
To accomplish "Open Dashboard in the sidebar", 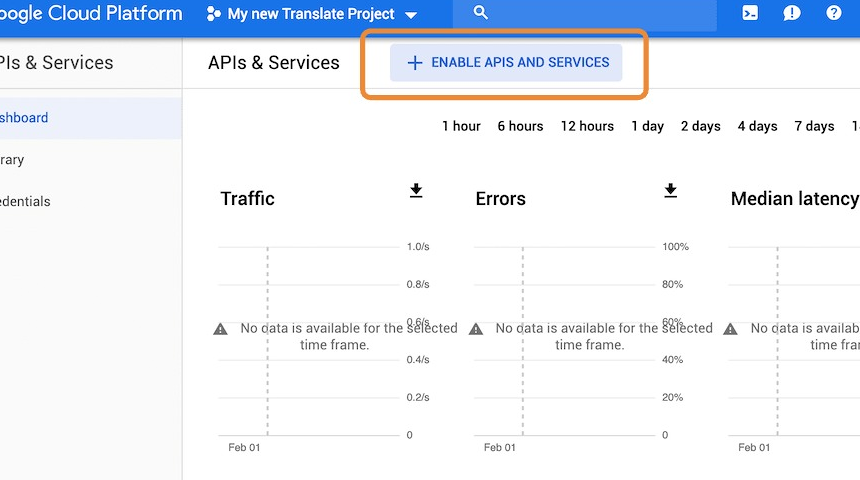I will point(24,118).
